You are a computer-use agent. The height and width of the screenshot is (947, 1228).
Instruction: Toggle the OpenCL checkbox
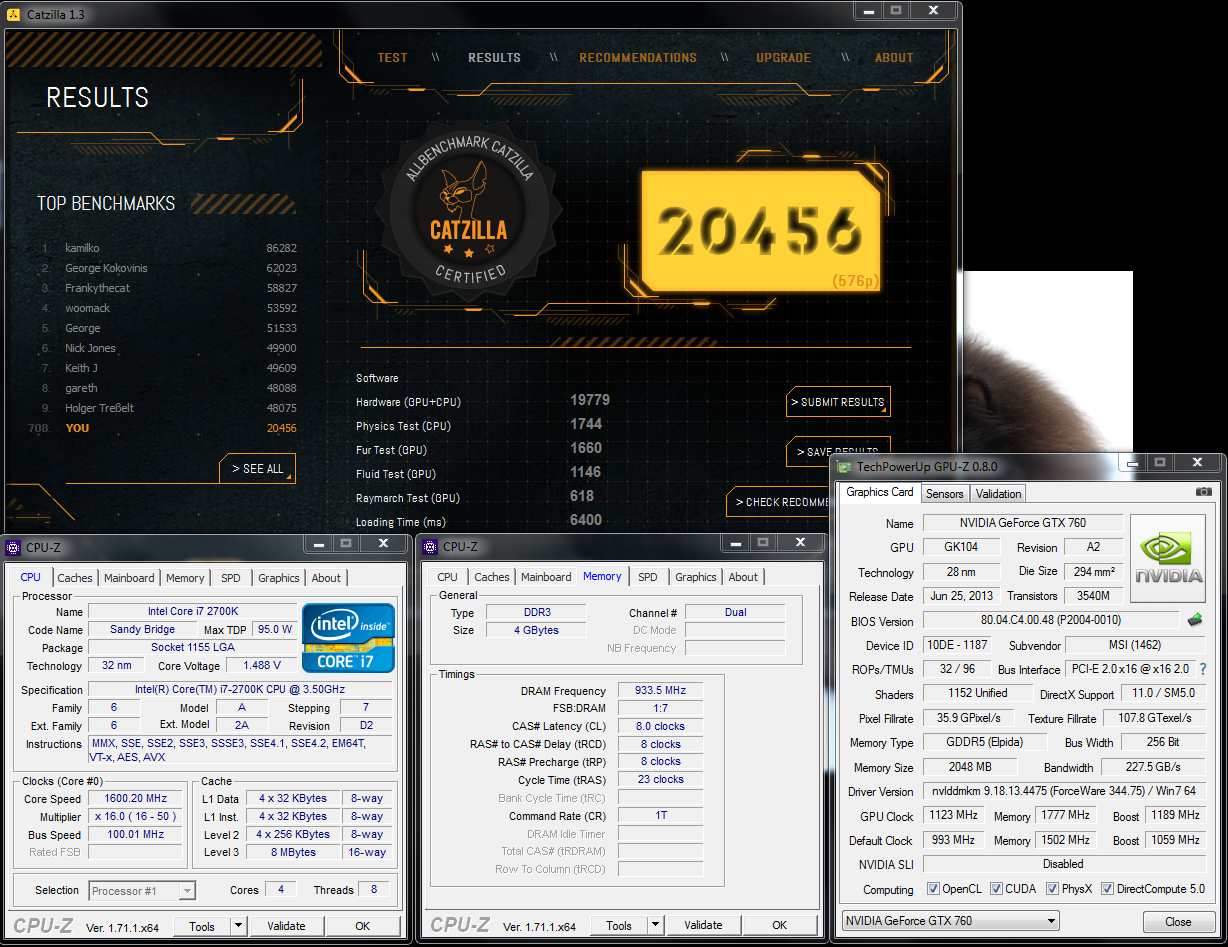[933, 888]
